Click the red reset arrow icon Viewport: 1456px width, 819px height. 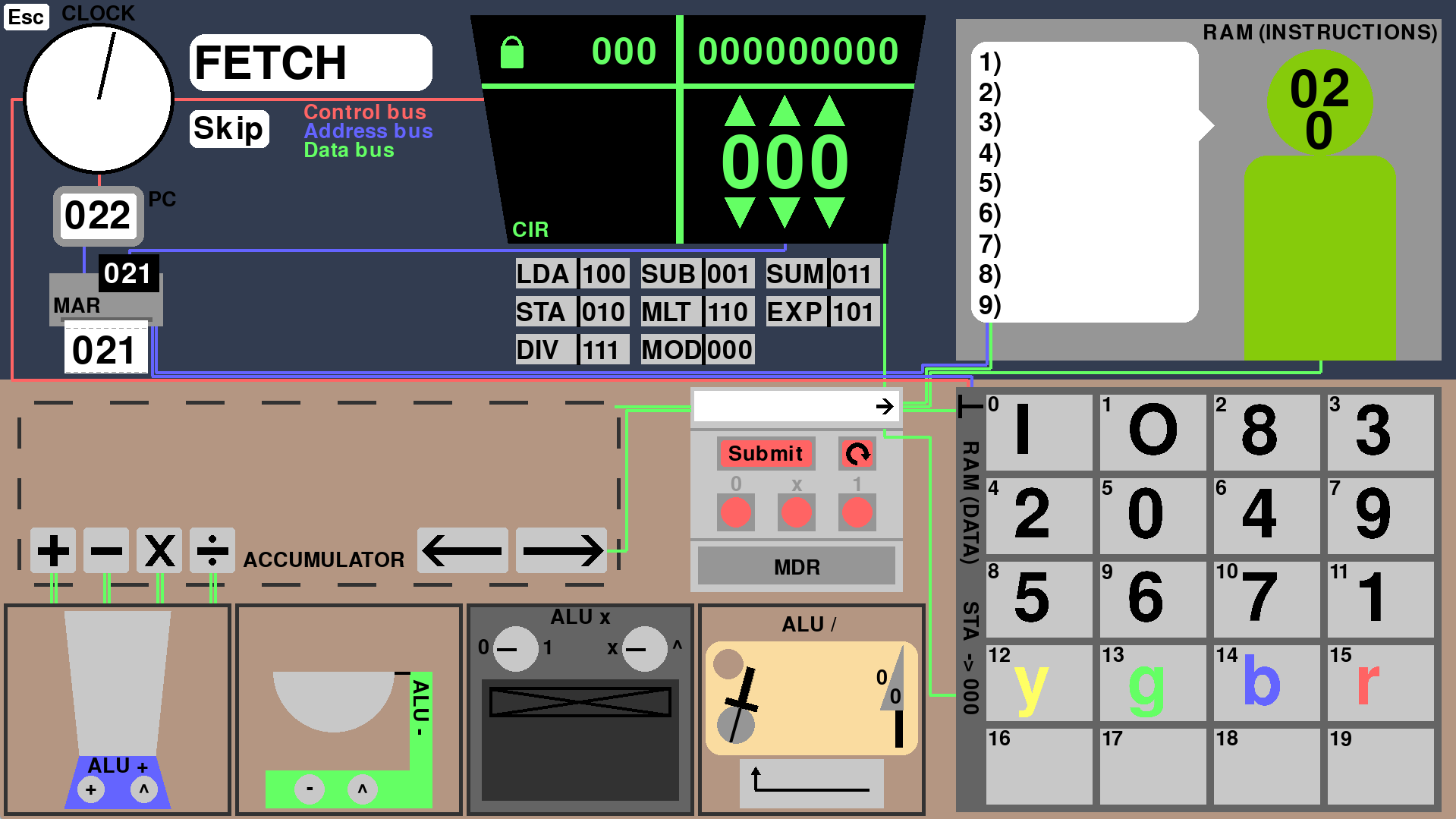tap(857, 453)
